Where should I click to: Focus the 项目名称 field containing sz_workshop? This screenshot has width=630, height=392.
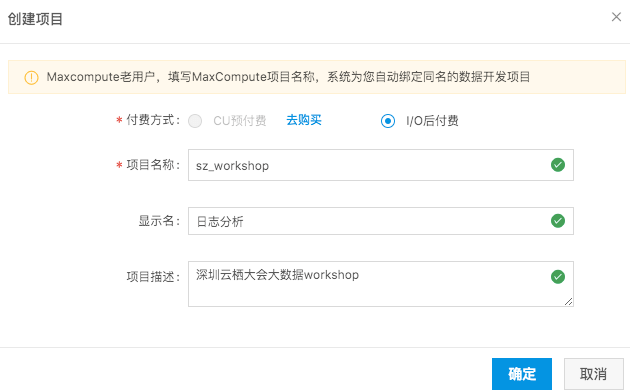(380, 165)
